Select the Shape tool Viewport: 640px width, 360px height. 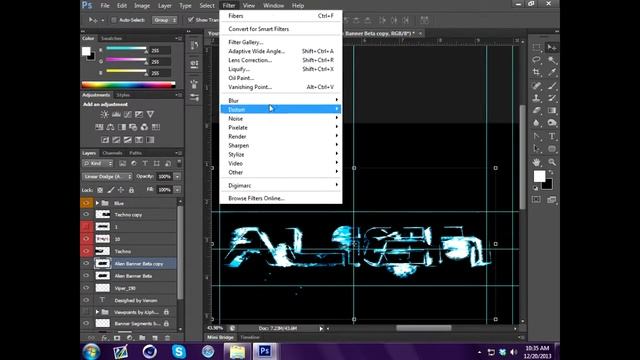coord(552,149)
